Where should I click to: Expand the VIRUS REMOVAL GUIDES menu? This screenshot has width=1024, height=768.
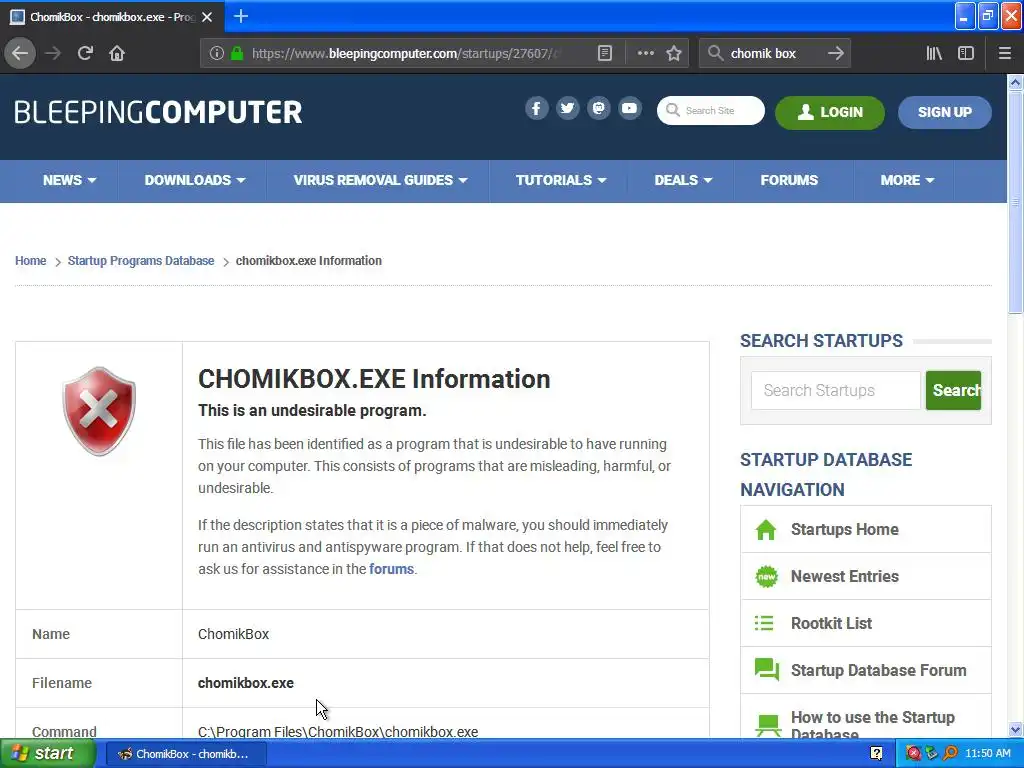pos(380,180)
